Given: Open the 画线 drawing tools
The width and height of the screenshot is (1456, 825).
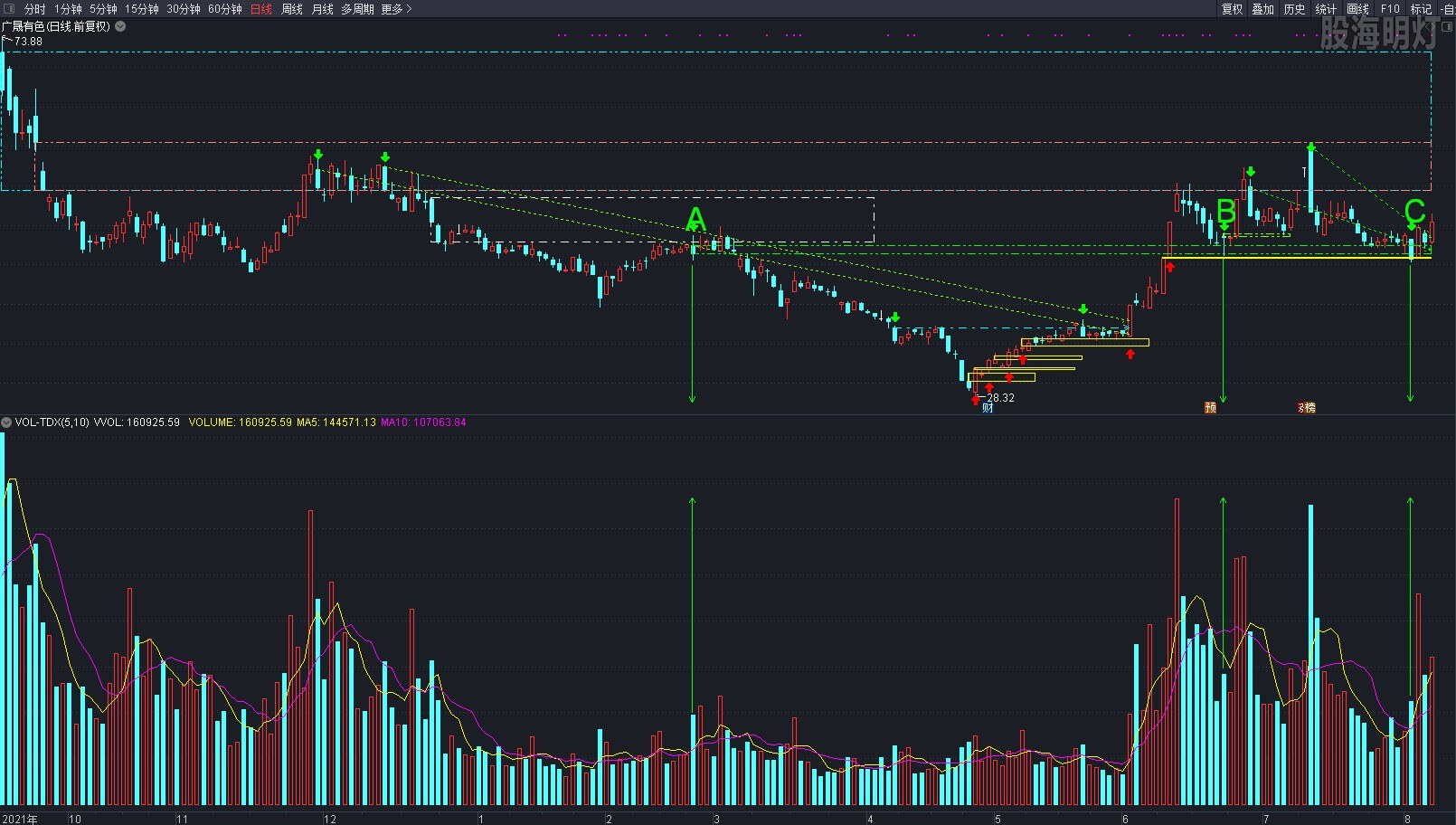Looking at the screenshot, I should point(1358,9).
